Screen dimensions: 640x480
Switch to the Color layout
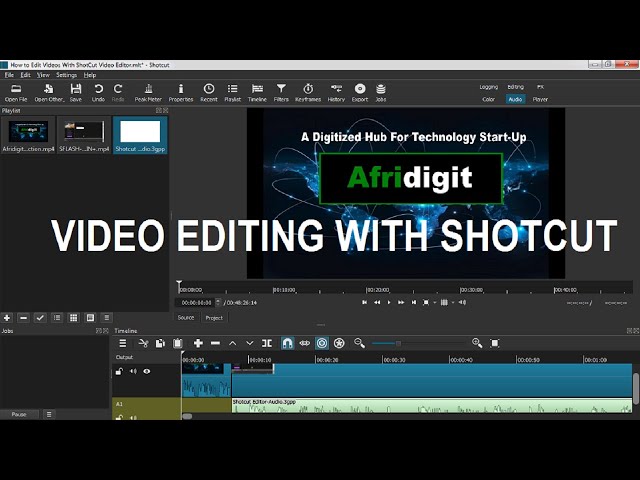[489, 99]
